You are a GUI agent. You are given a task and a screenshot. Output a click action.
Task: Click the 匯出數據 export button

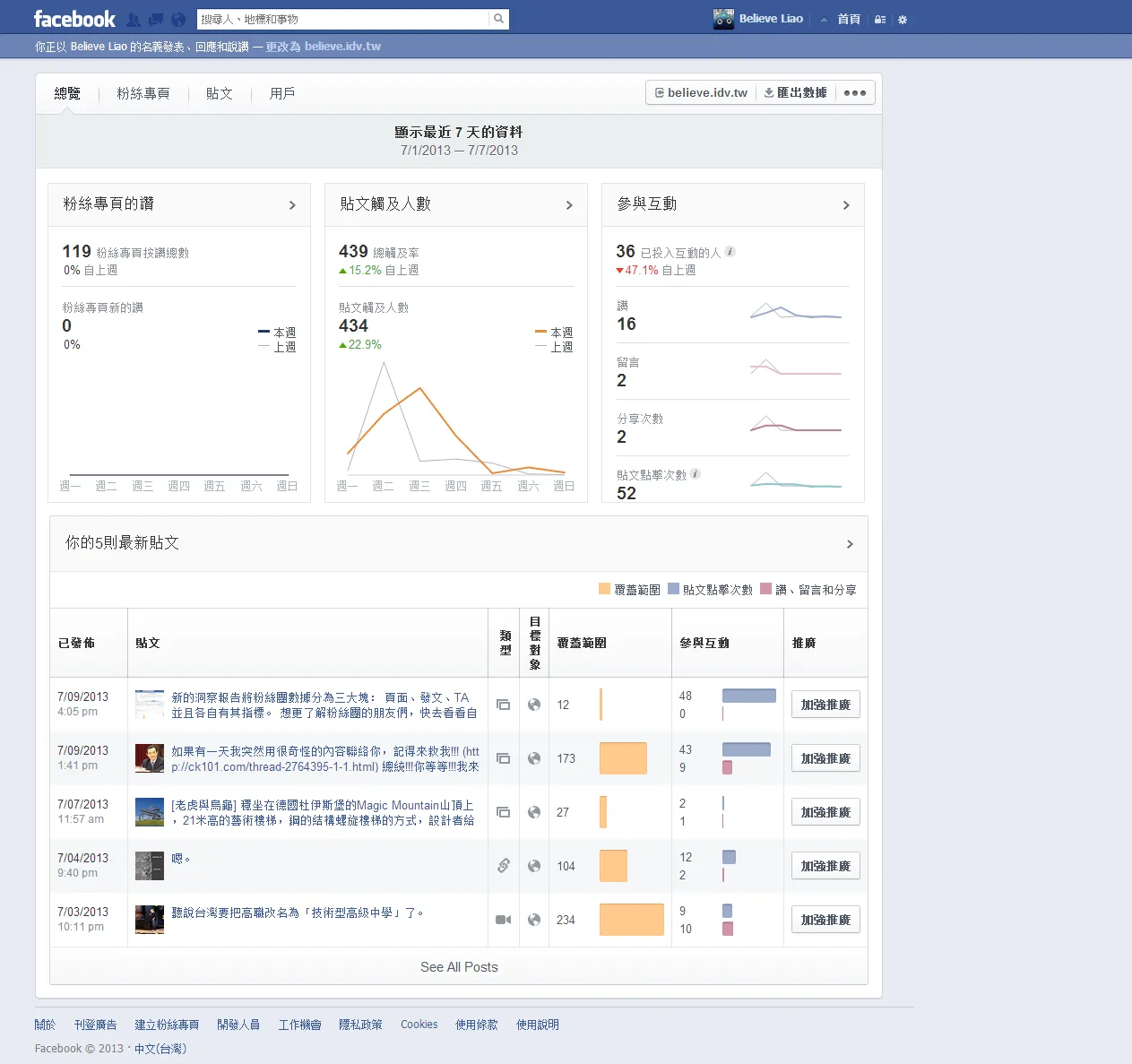[x=796, y=93]
